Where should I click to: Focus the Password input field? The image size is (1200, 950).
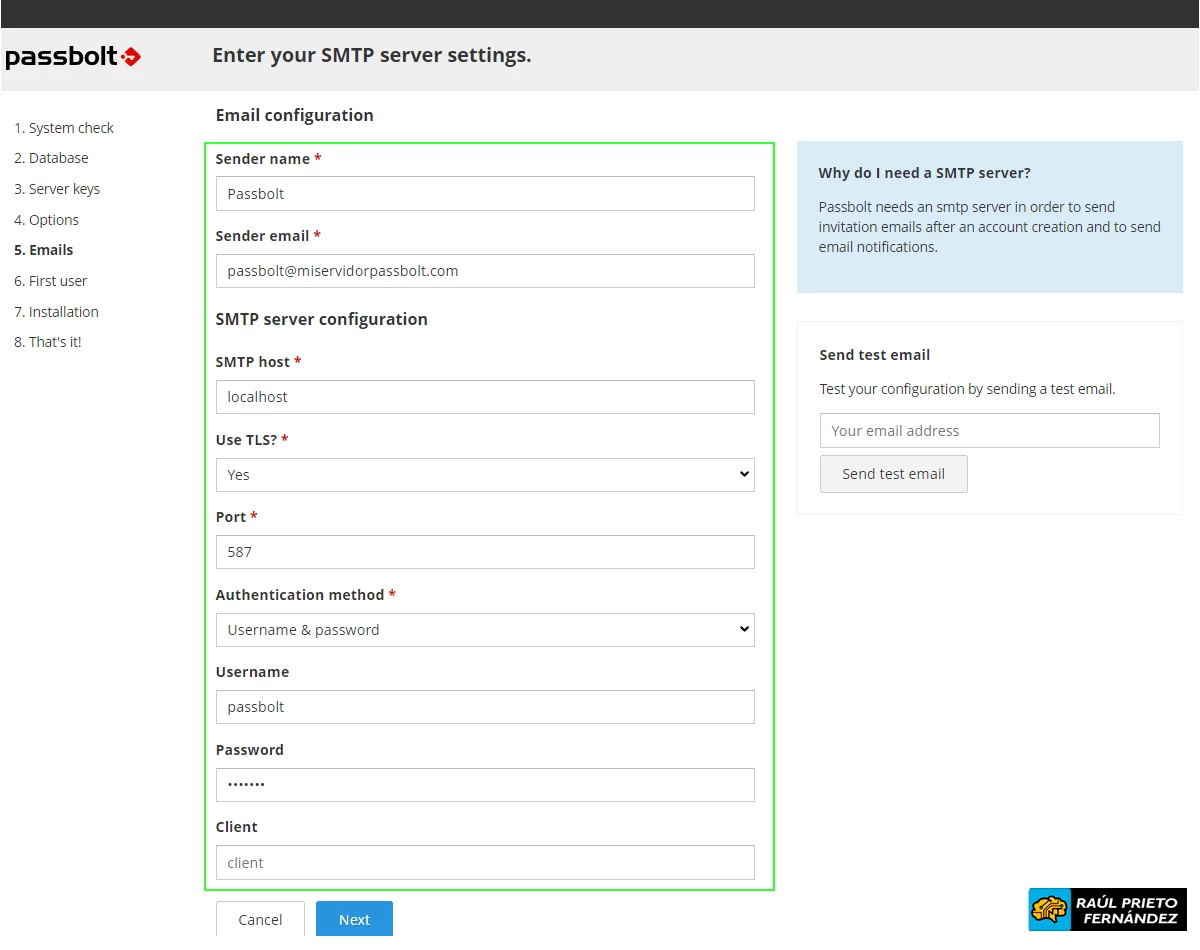485,785
